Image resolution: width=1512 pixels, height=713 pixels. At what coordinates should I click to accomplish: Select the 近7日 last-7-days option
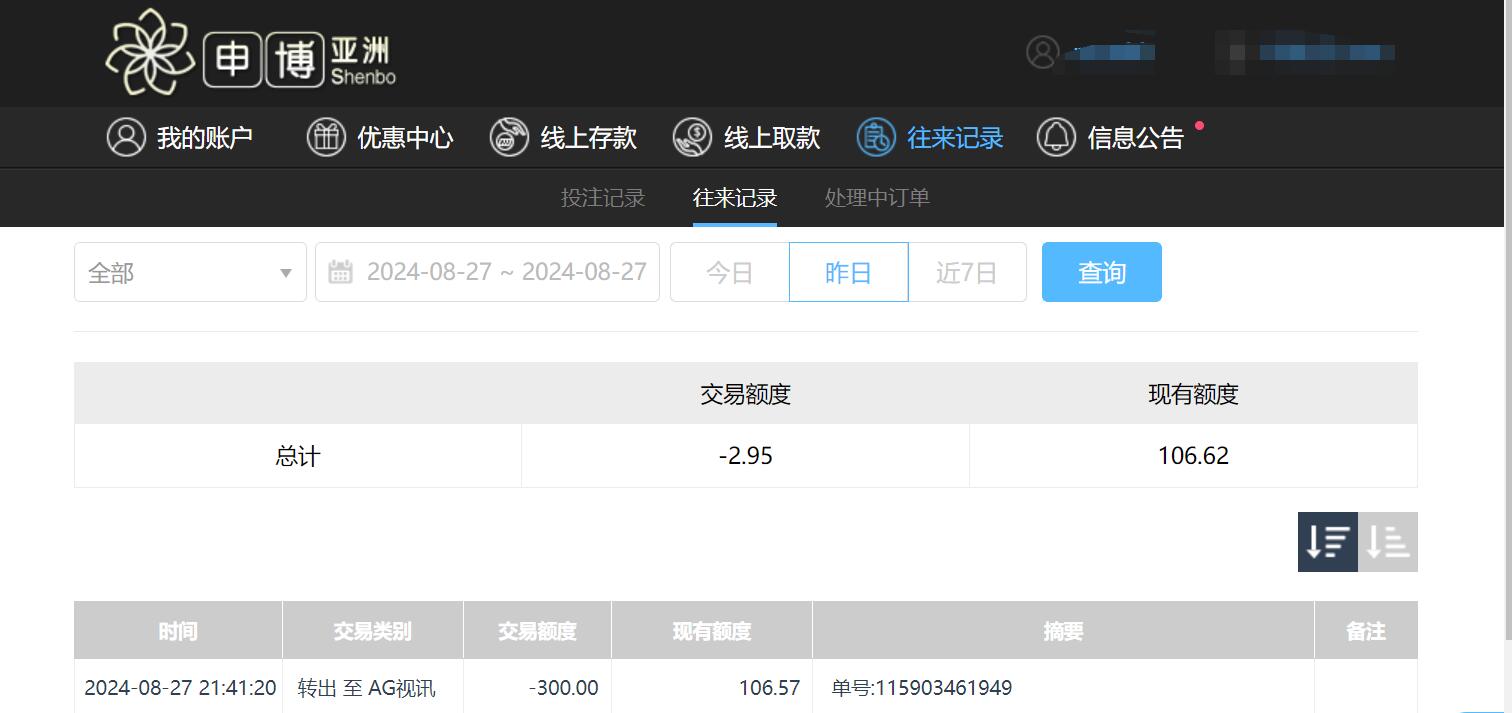pos(966,271)
